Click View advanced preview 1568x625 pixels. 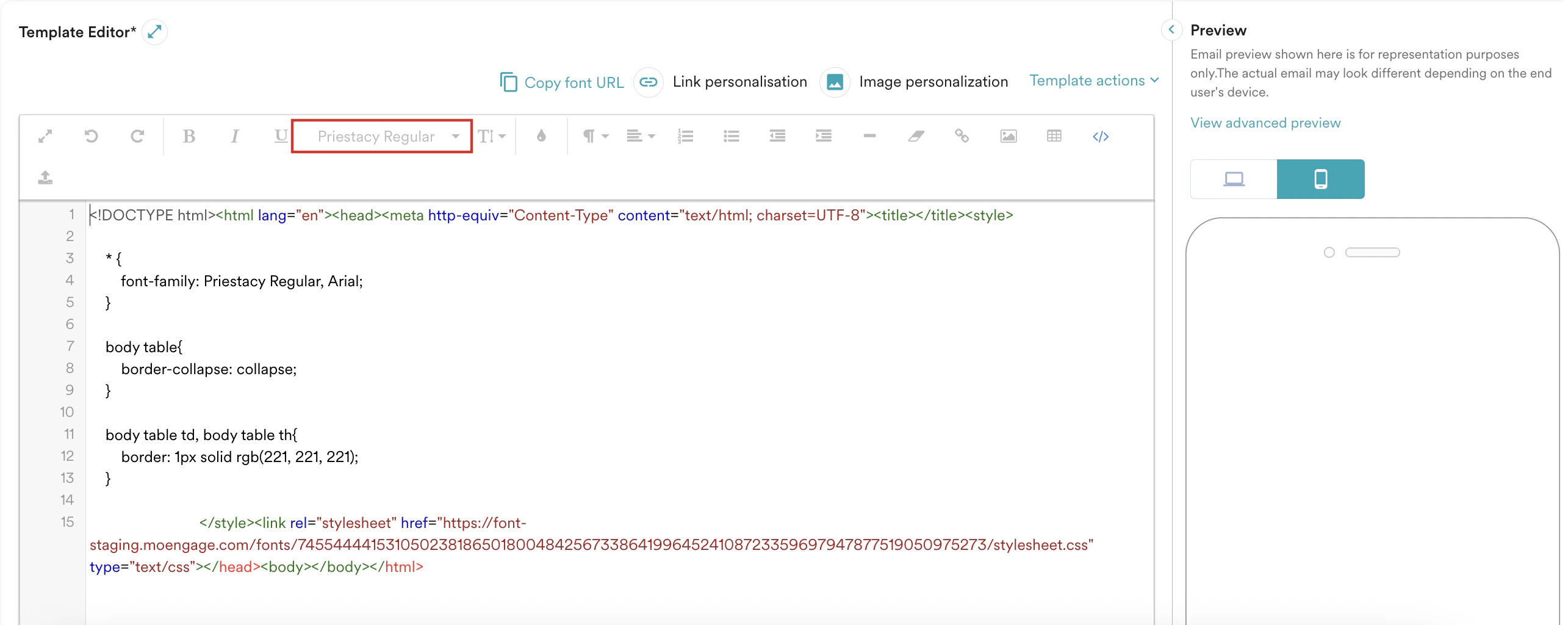pos(1265,123)
